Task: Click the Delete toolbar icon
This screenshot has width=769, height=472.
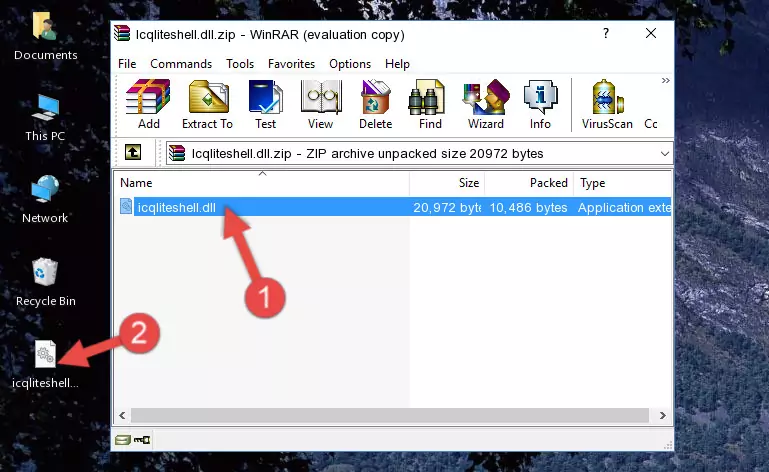Action: click(x=375, y=105)
